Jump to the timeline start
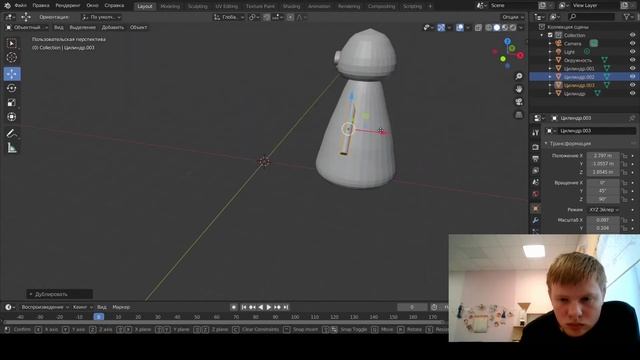 (244, 307)
